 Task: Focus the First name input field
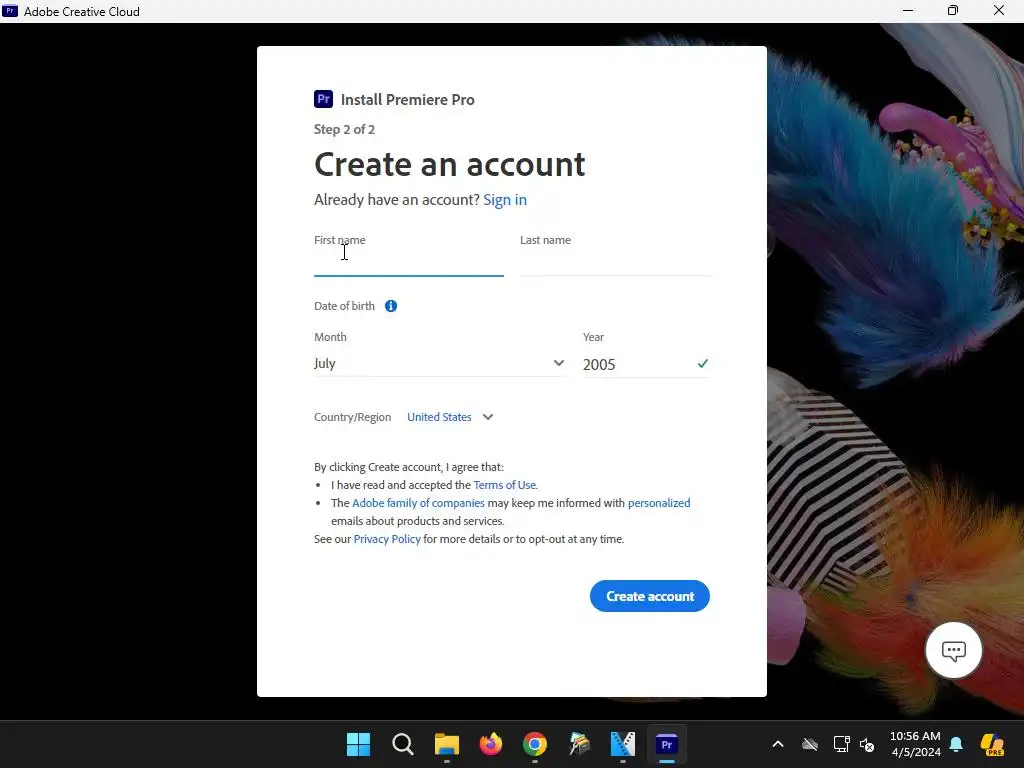point(409,261)
